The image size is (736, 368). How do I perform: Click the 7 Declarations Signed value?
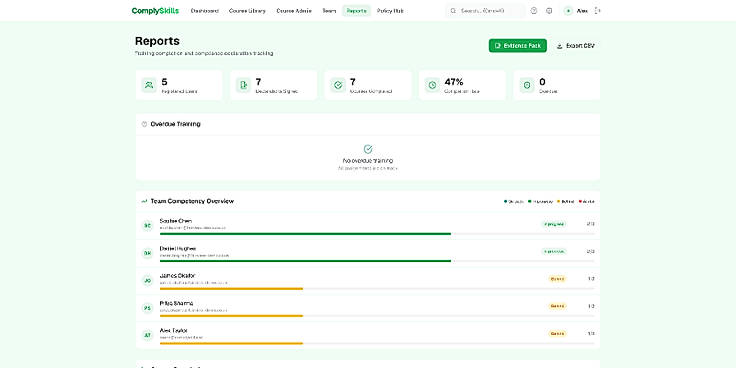point(258,82)
